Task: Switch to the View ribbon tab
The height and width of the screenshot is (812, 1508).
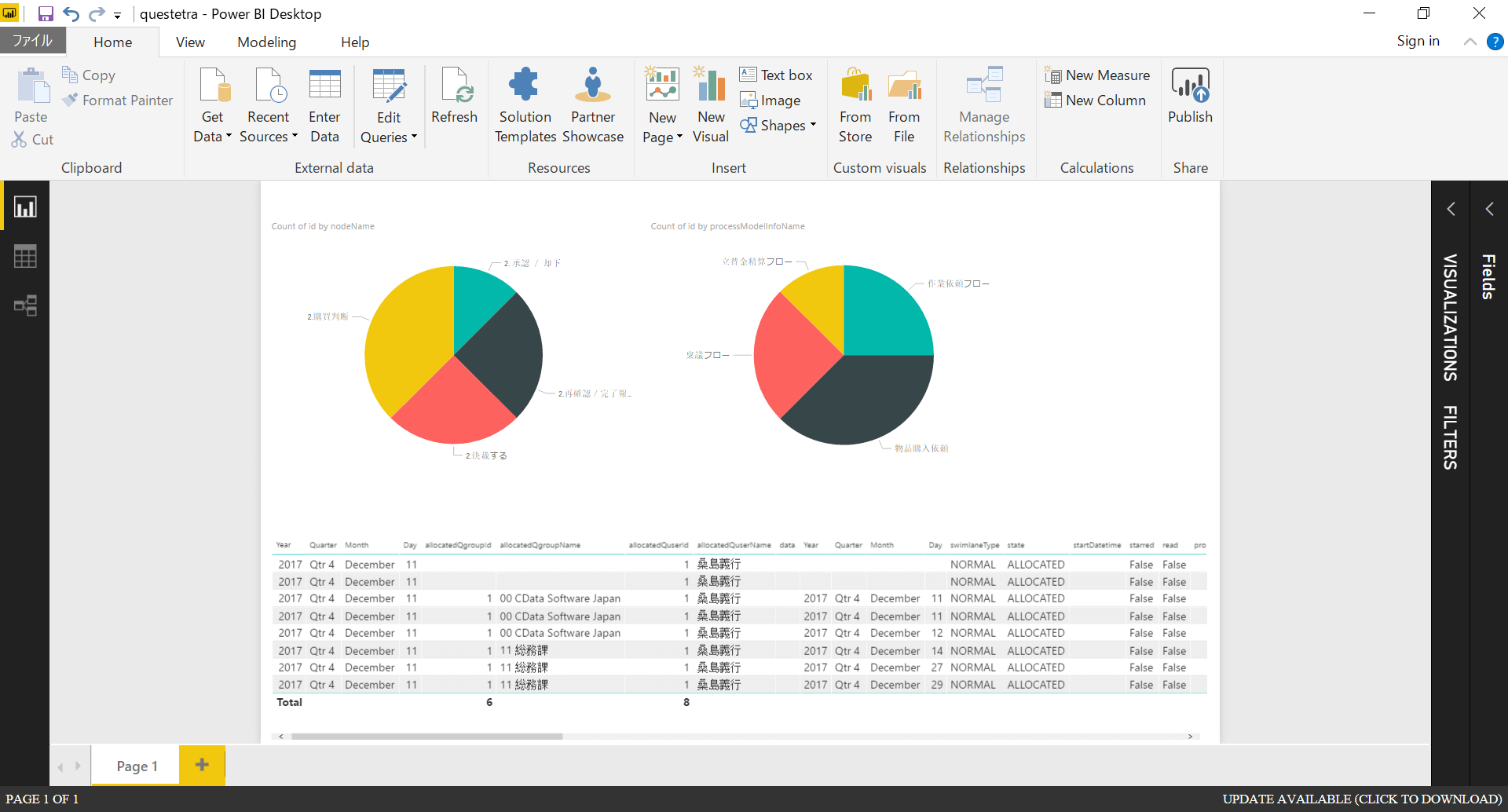Action: click(190, 42)
